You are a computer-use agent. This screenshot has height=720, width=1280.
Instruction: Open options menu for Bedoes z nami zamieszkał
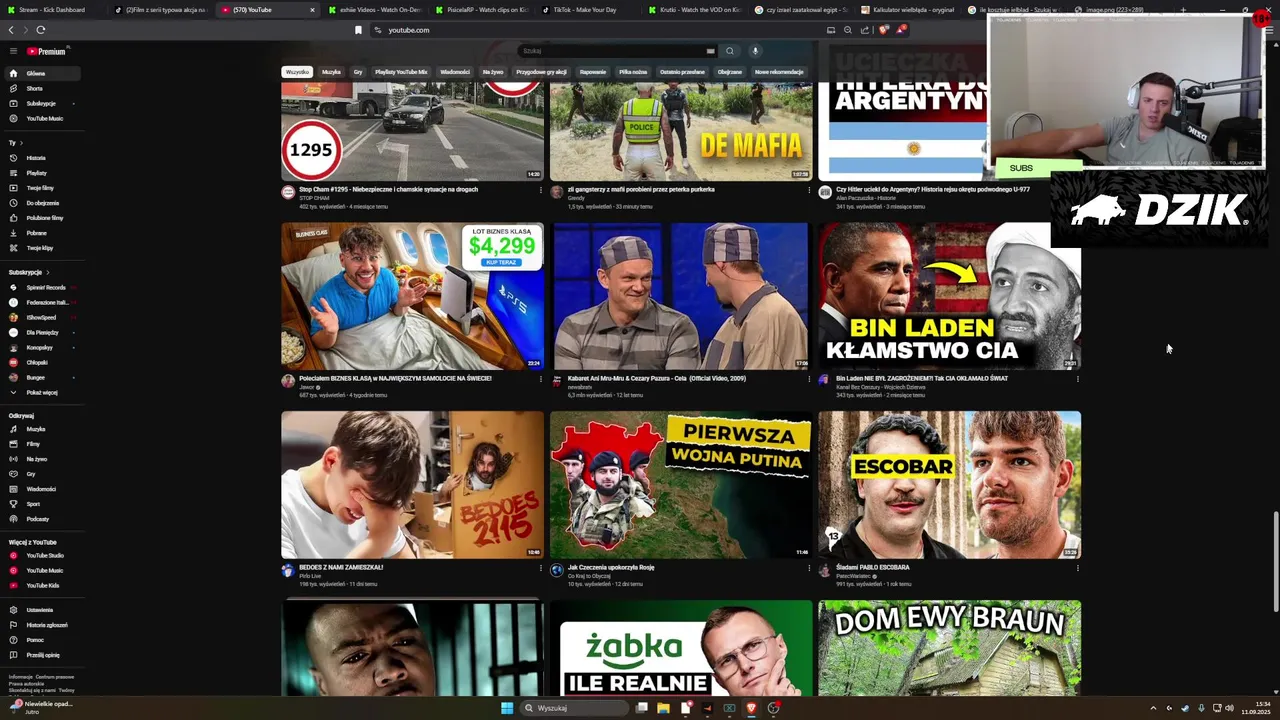(540, 568)
